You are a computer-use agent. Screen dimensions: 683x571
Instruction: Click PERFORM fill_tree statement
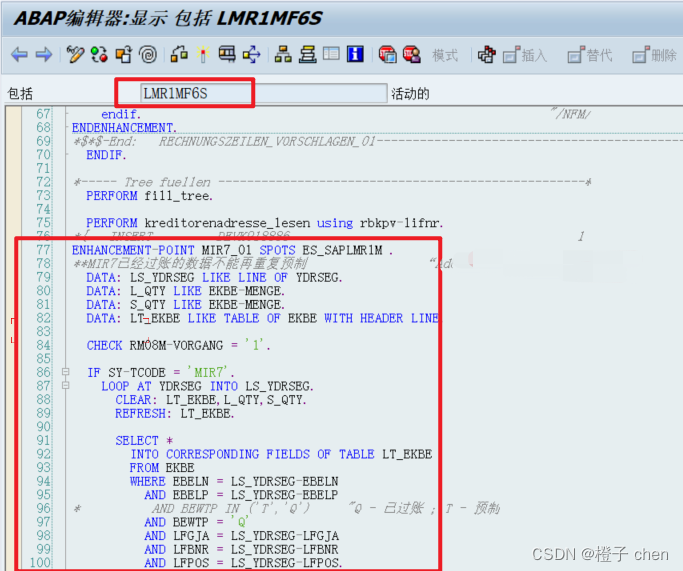pos(149,196)
